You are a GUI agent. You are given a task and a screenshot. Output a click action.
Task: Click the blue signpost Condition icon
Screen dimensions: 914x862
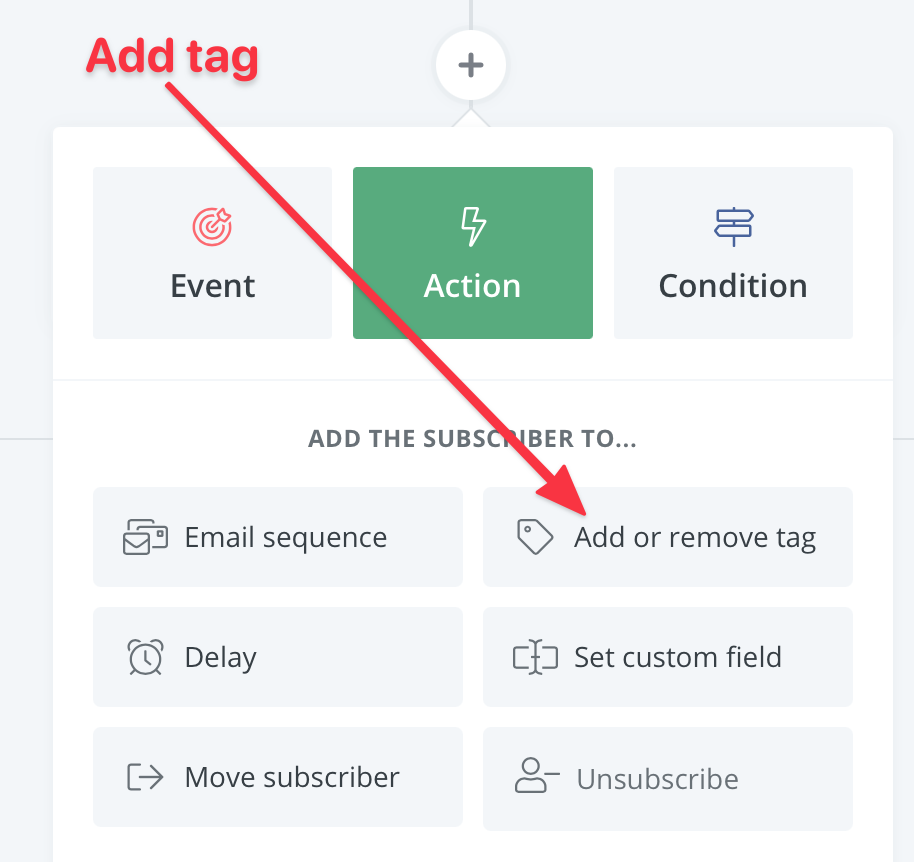pos(733,227)
